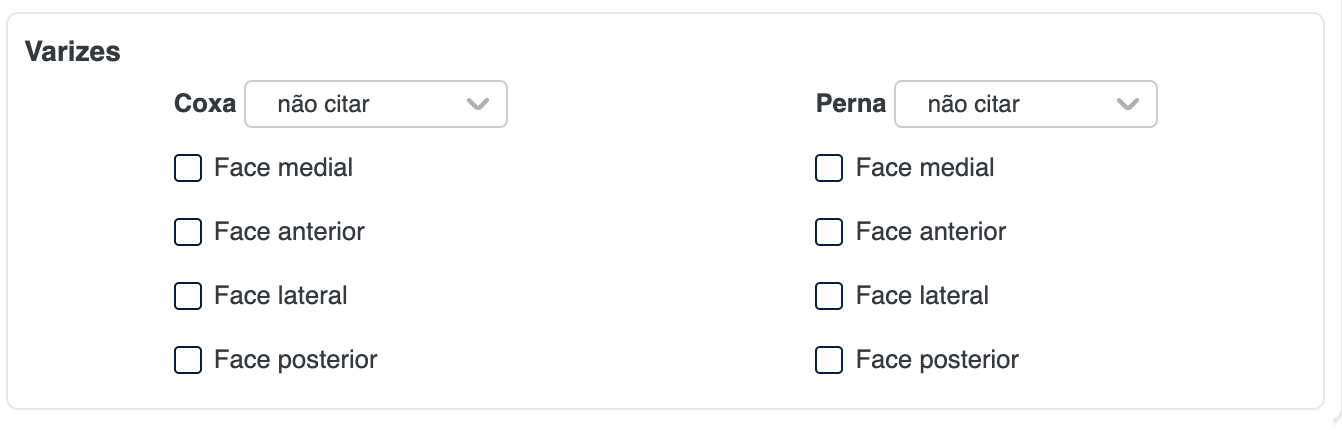The image size is (1342, 430).
Task: Click the chevron arrow in the Perna select
Action: (1128, 104)
